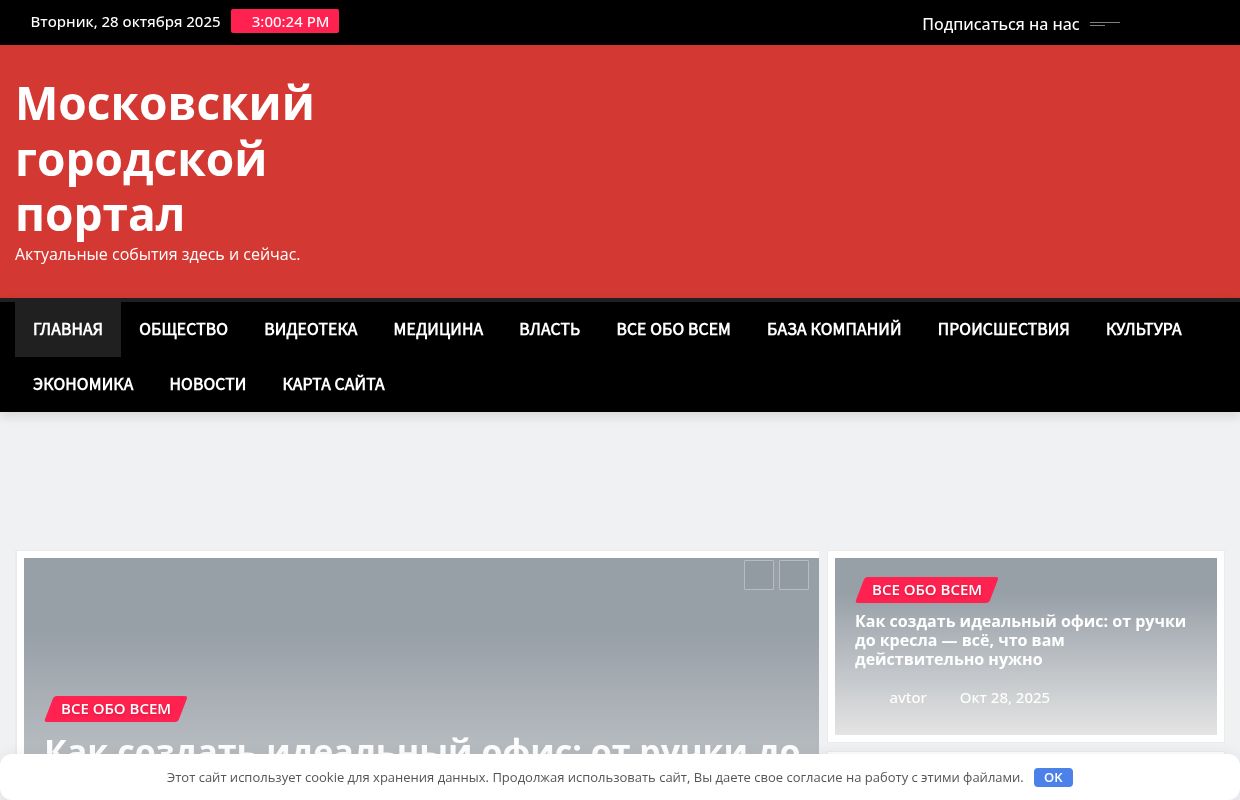This screenshot has width=1240, height=800.
Task: Click the avtor author link
Action: click(908, 698)
